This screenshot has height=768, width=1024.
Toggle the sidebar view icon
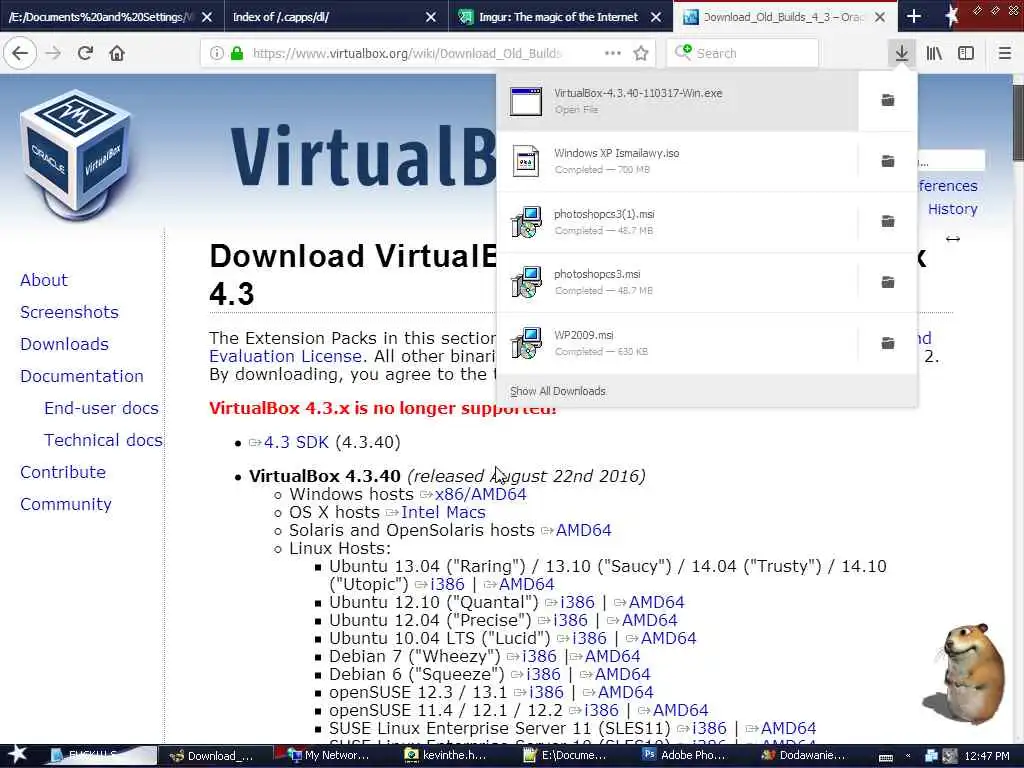966,54
